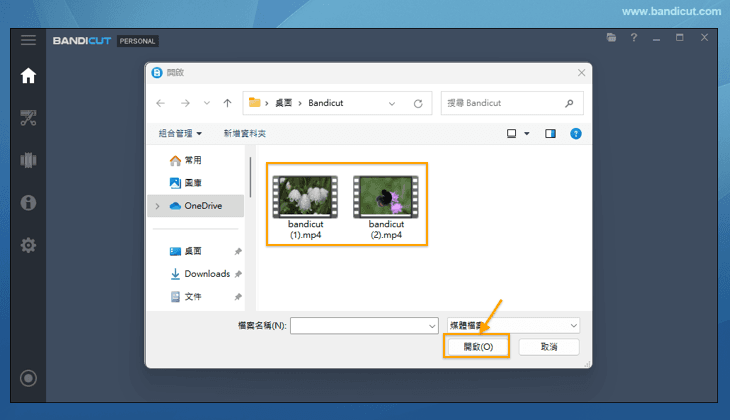730x420 pixels.
Task: Select the Join mode sidebar icon
Action: [x=28, y=160]
